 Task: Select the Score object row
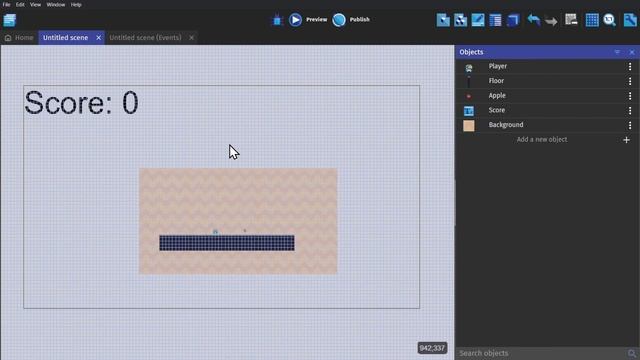click(x=547, y=110)
